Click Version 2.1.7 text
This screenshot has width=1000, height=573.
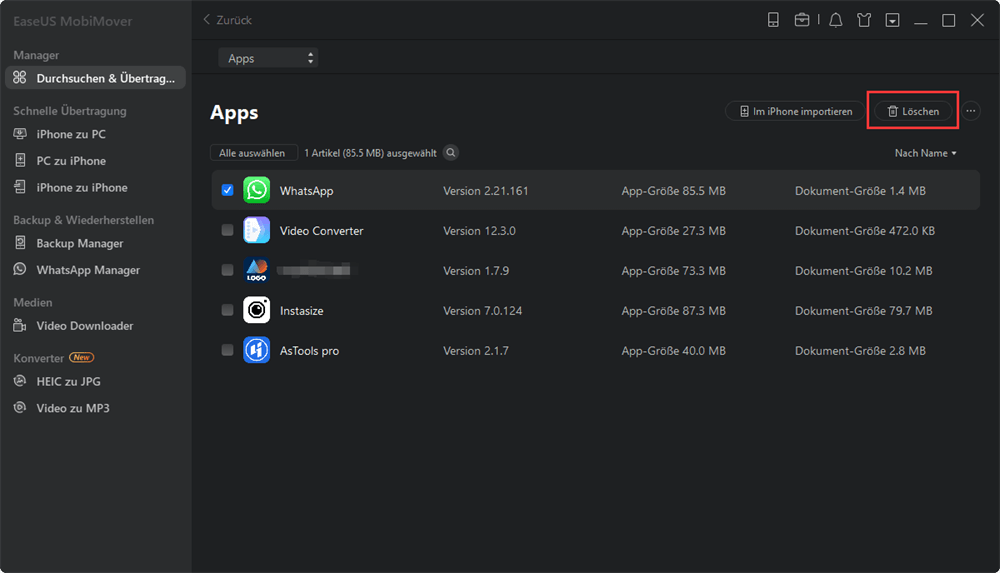click(x=476, y=351)
